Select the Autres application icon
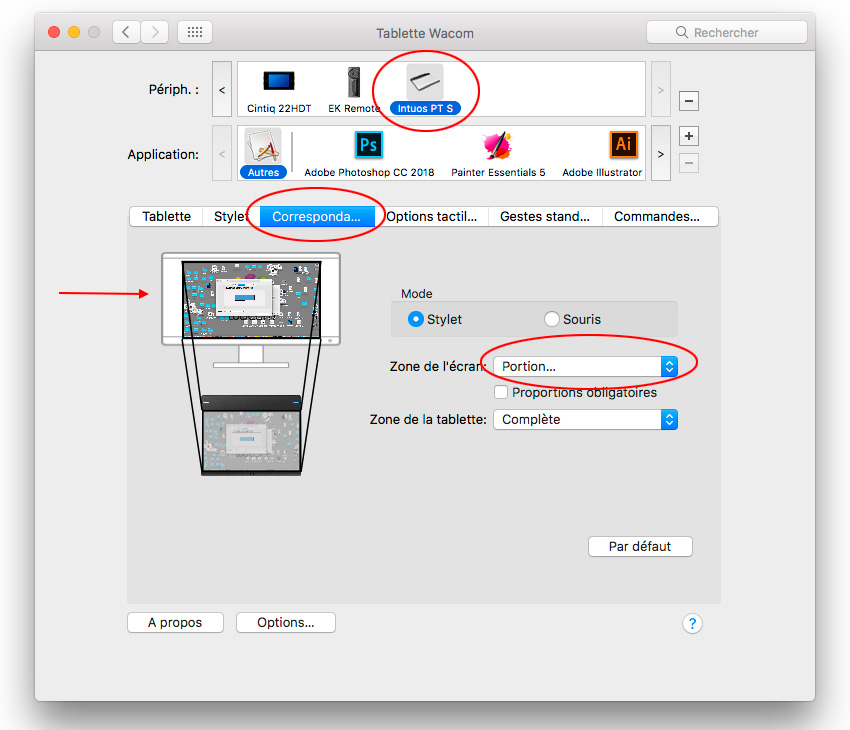The height and width of the screenshot is (730, 850). pyautogui.click(x=263, y=147)
